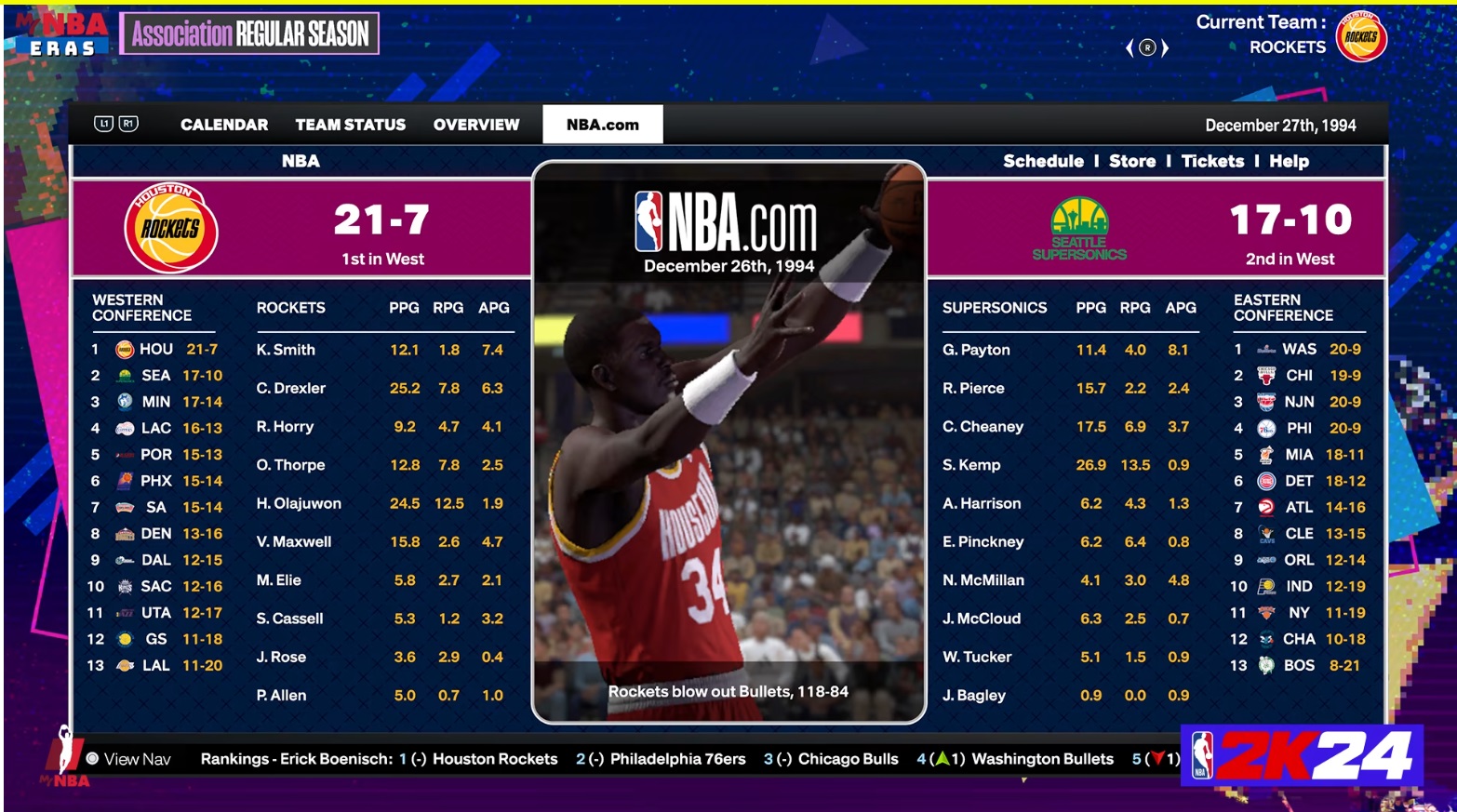This screenshot has height=812, width=1457.
Task: Click the Seattle SuperSonics logo in the banner
Action: [x=1079, y=228]
